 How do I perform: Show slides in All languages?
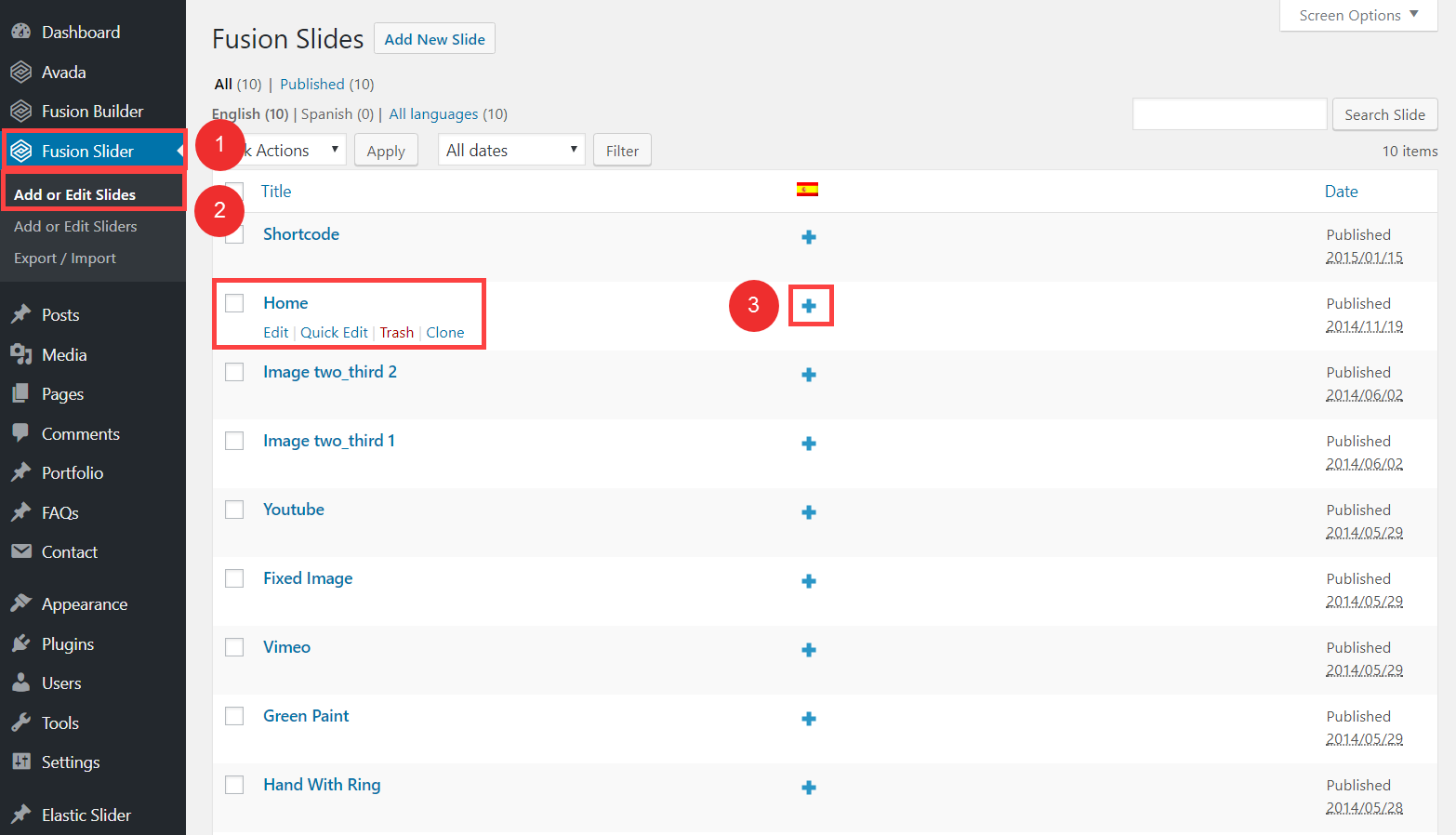[x=433, y=113]
